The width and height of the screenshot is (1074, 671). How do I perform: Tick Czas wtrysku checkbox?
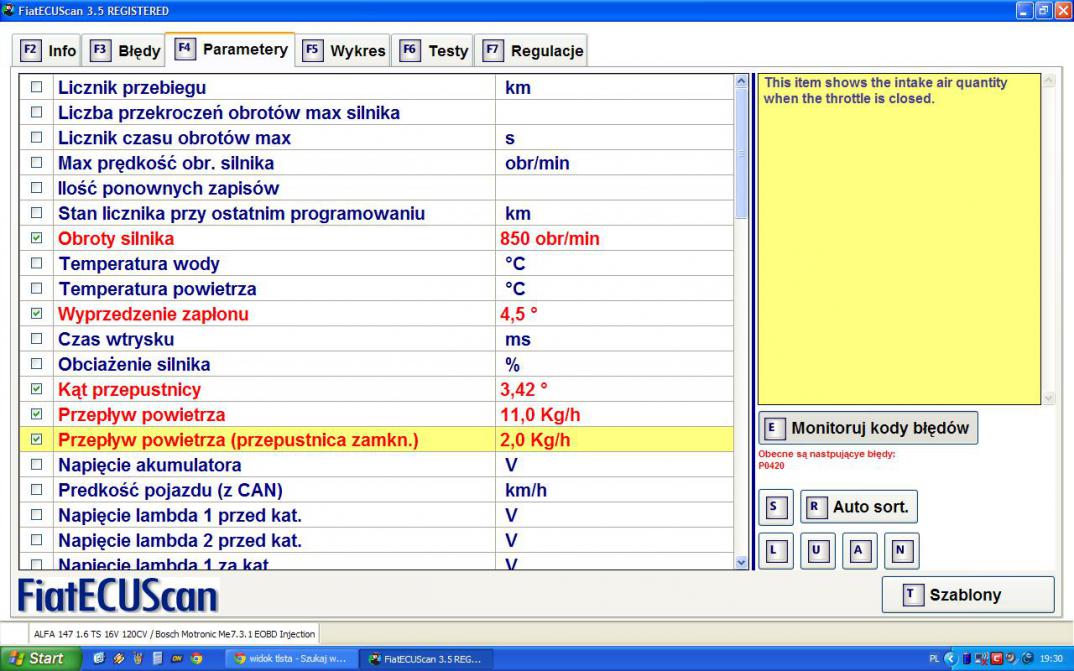tap(36, 339)
